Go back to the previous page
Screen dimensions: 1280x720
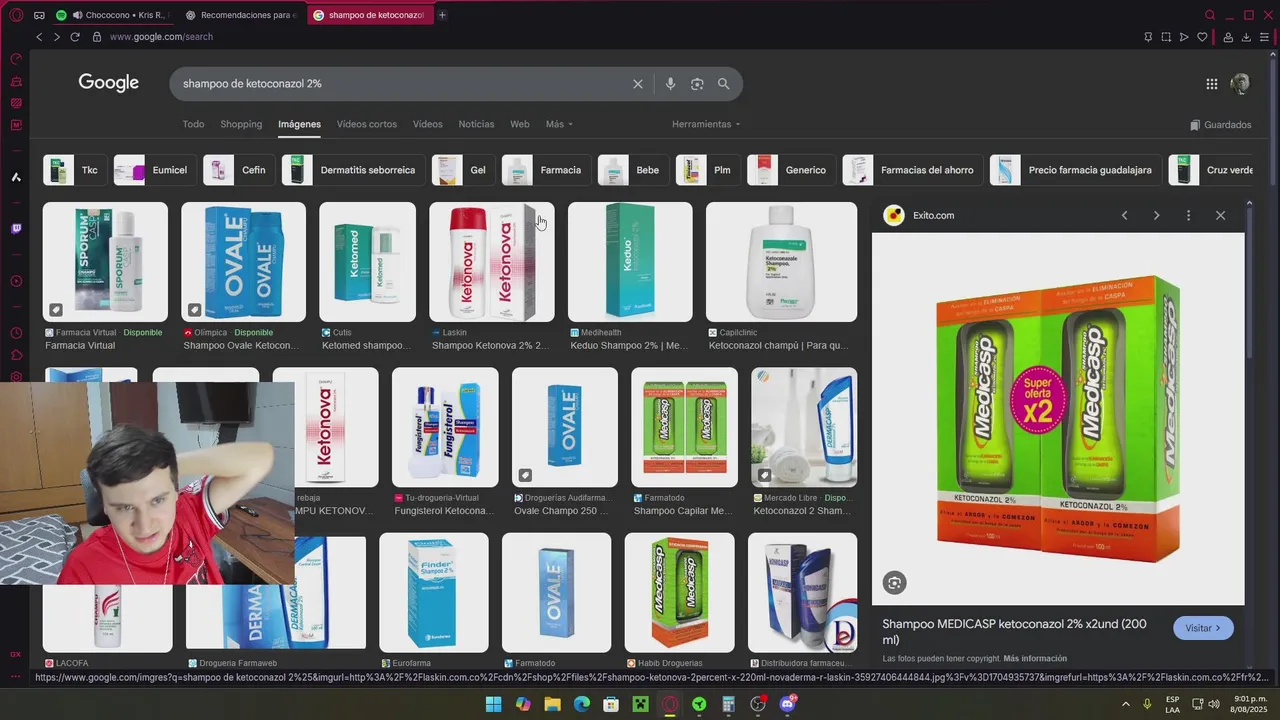tap(39, 37)
